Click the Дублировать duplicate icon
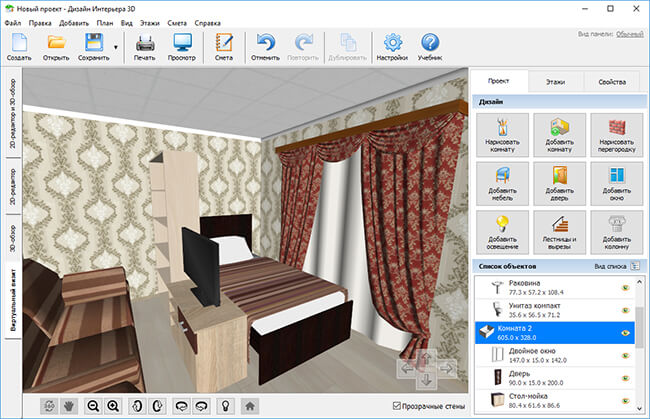 click(x=347, y=47)
